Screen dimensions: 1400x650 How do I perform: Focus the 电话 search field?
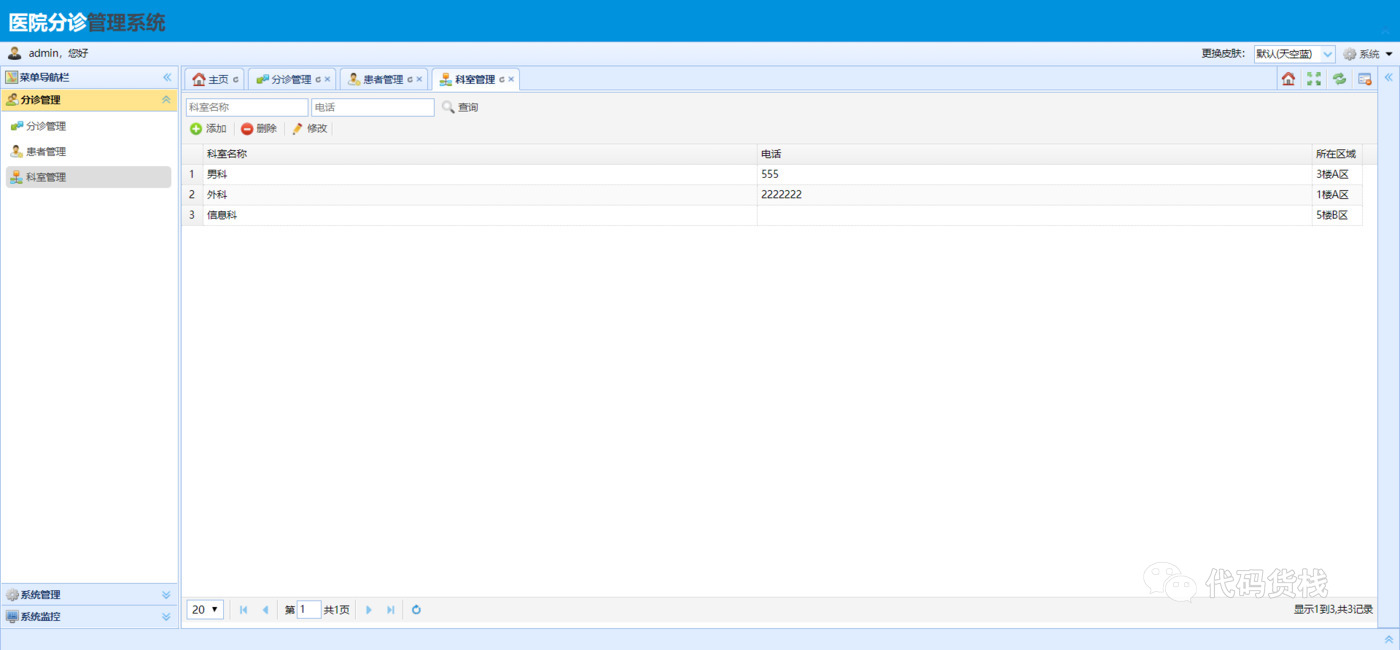coord(373,107)
